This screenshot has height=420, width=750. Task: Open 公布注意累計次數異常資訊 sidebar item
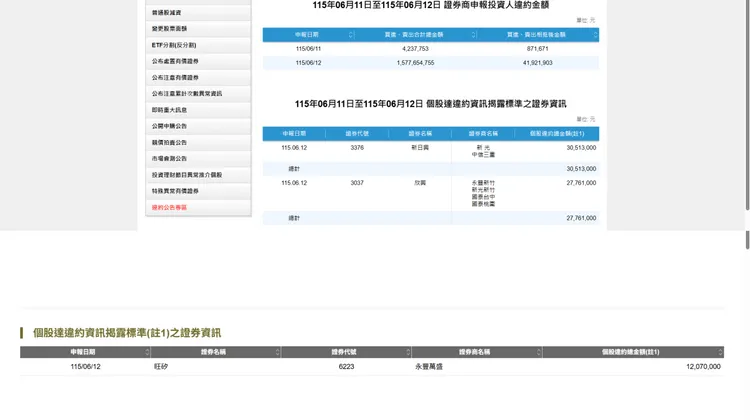point(198,94)
